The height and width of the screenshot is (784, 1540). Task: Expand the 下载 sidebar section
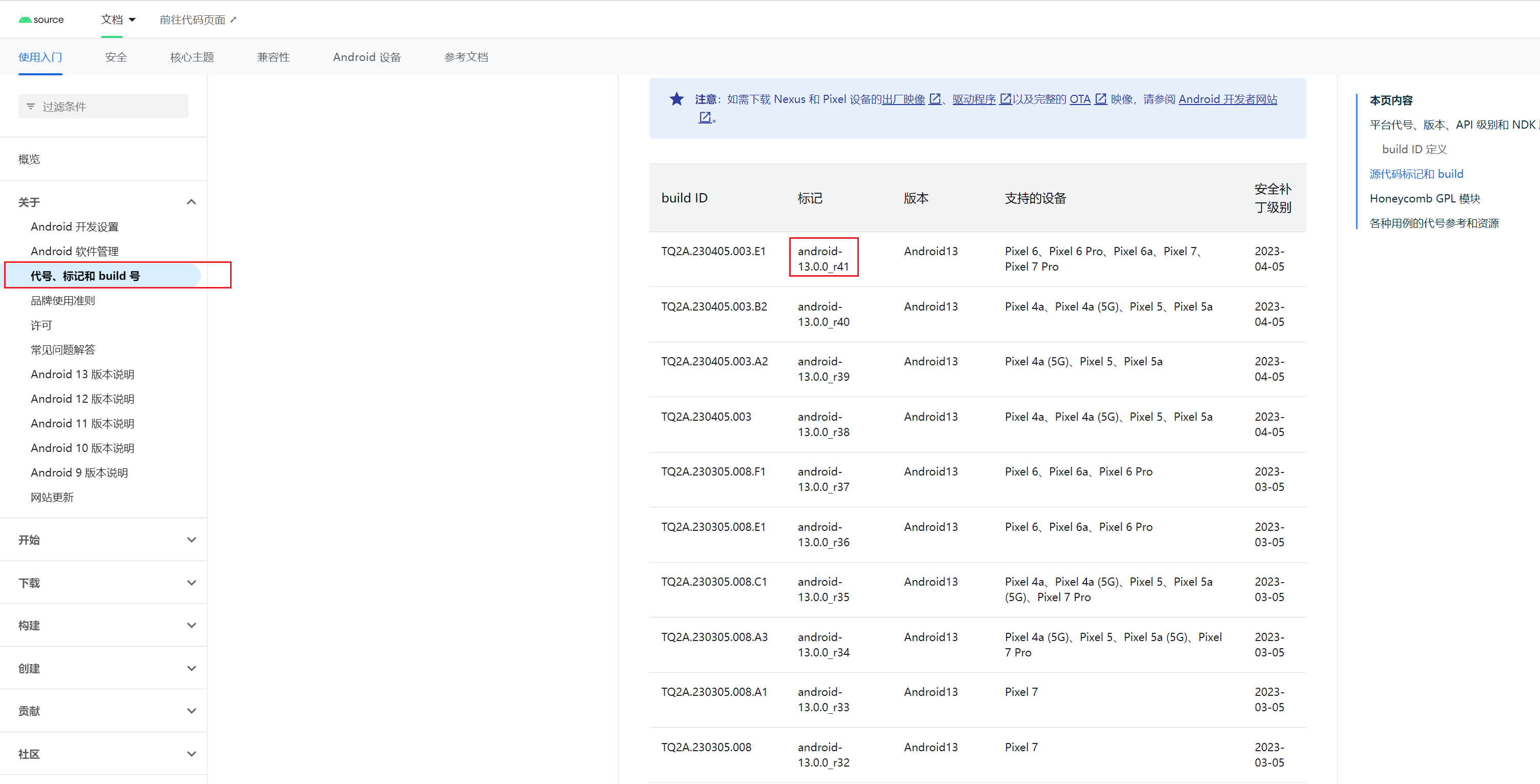point(191,583)
